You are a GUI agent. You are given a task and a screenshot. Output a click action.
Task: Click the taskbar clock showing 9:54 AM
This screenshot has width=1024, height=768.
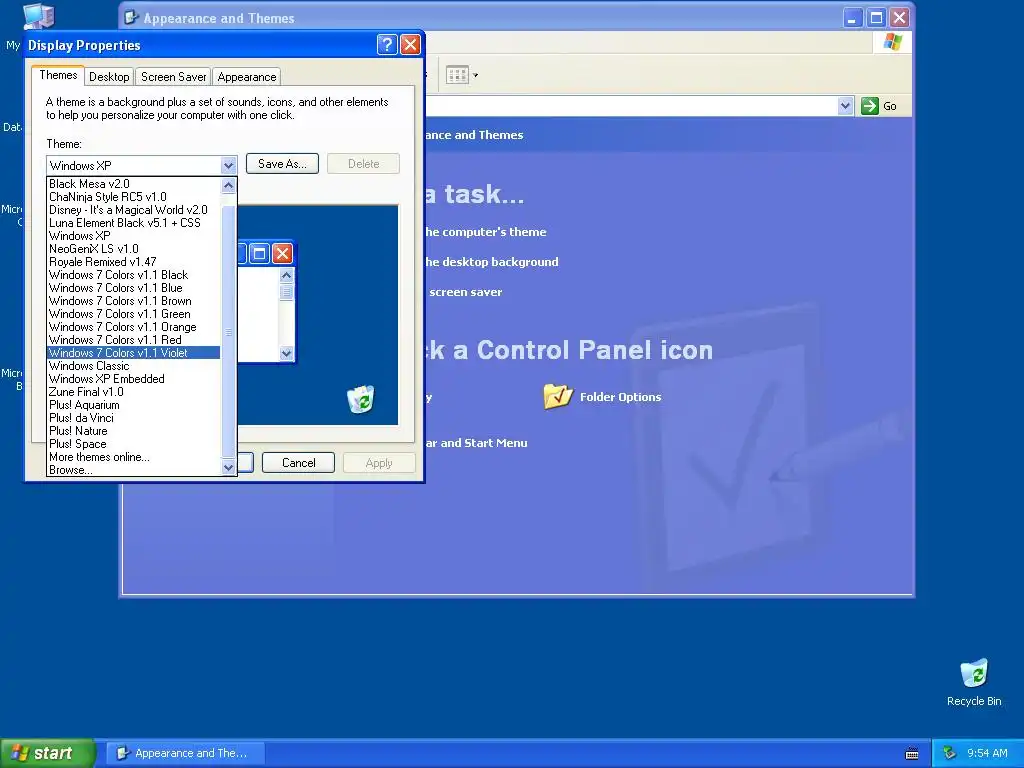click(987, 753)
